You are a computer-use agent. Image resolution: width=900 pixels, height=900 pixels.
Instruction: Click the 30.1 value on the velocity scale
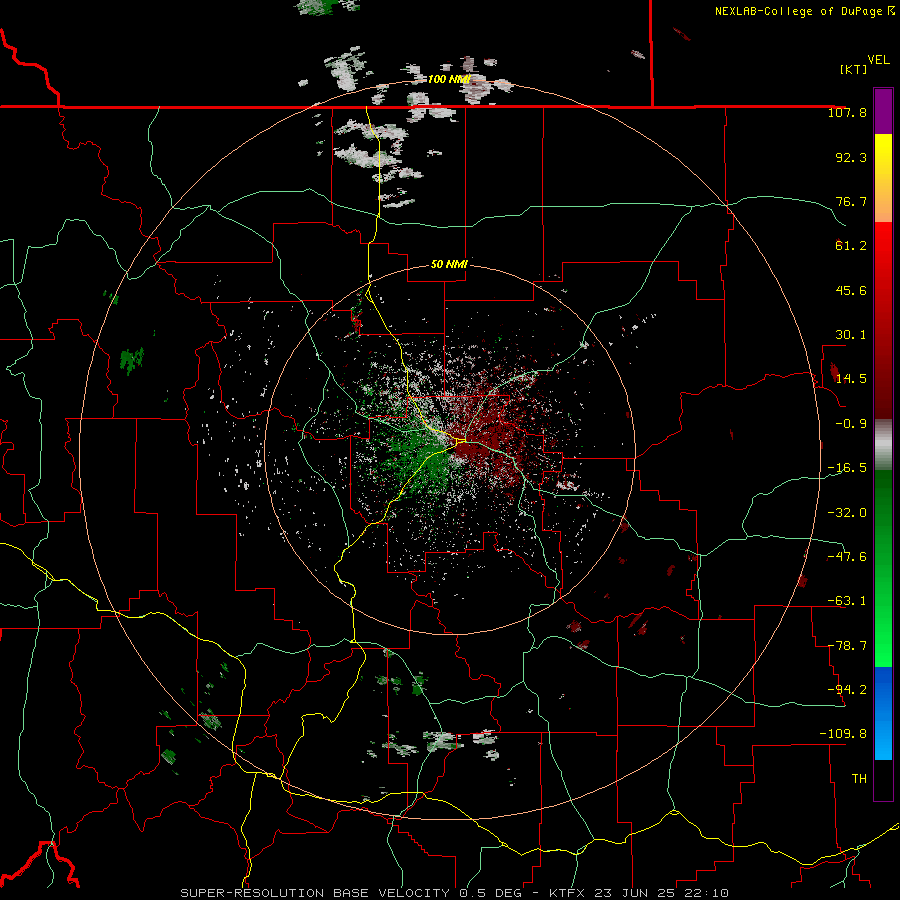pyautogui.click(x=851, y=335)
